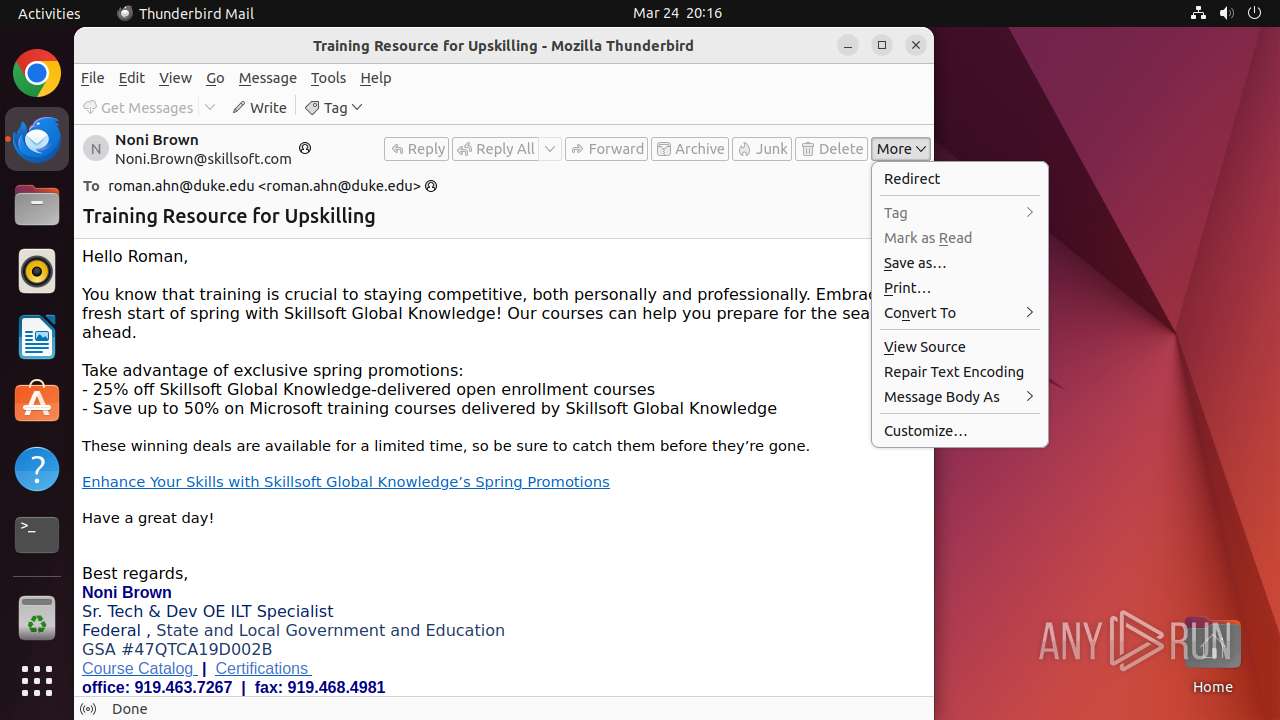
Task: Mark message as Junk
Action: (763, 149)
